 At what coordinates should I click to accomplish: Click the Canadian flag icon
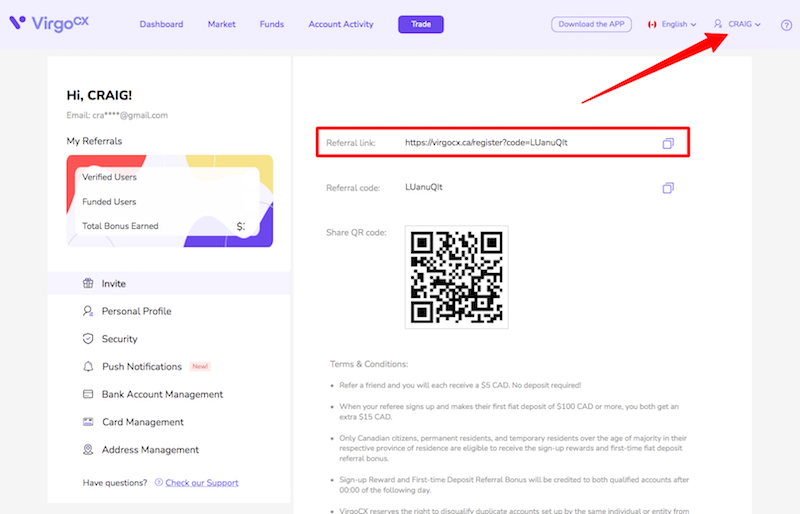pyautogui.click(x=652, y=24)
